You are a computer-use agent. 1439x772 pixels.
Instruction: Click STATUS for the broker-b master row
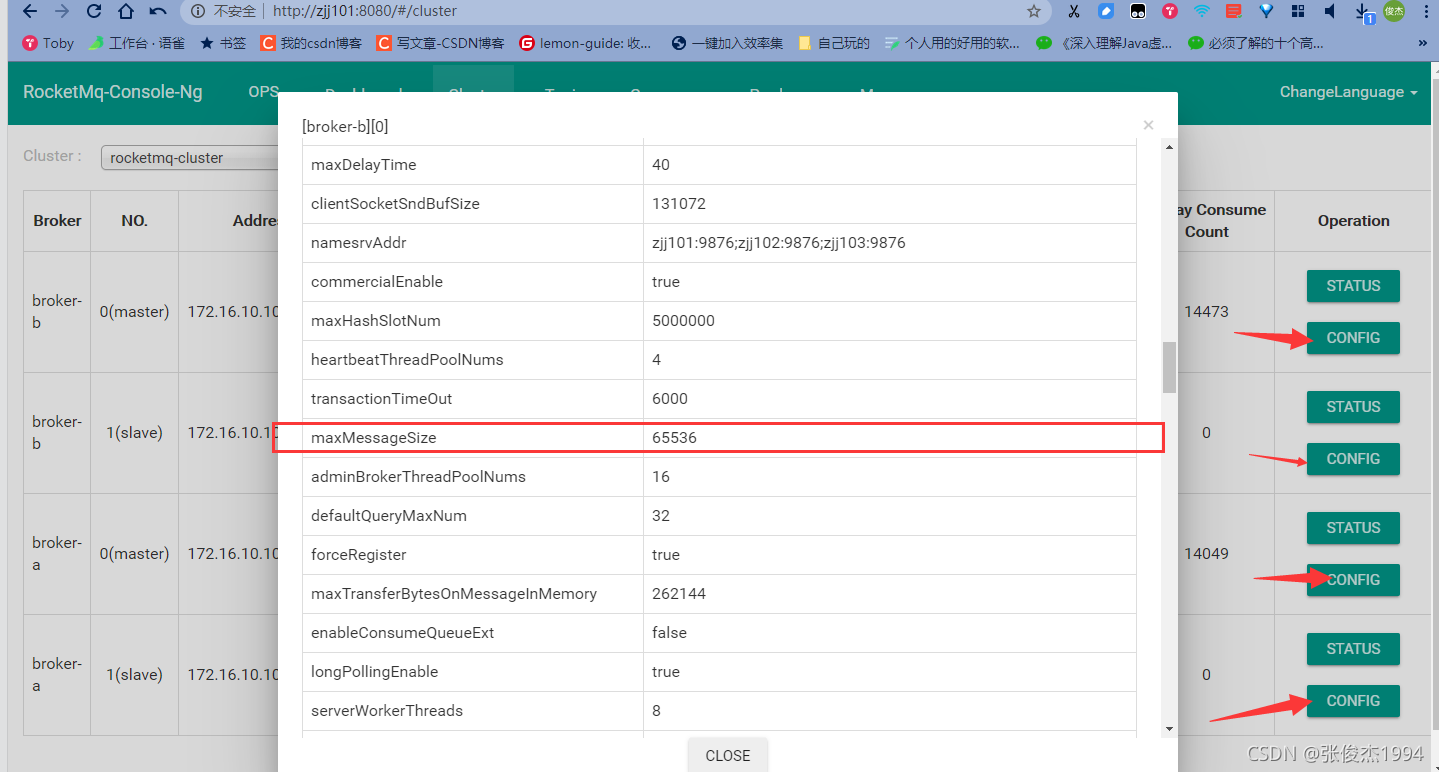[x=1353, y=286]
